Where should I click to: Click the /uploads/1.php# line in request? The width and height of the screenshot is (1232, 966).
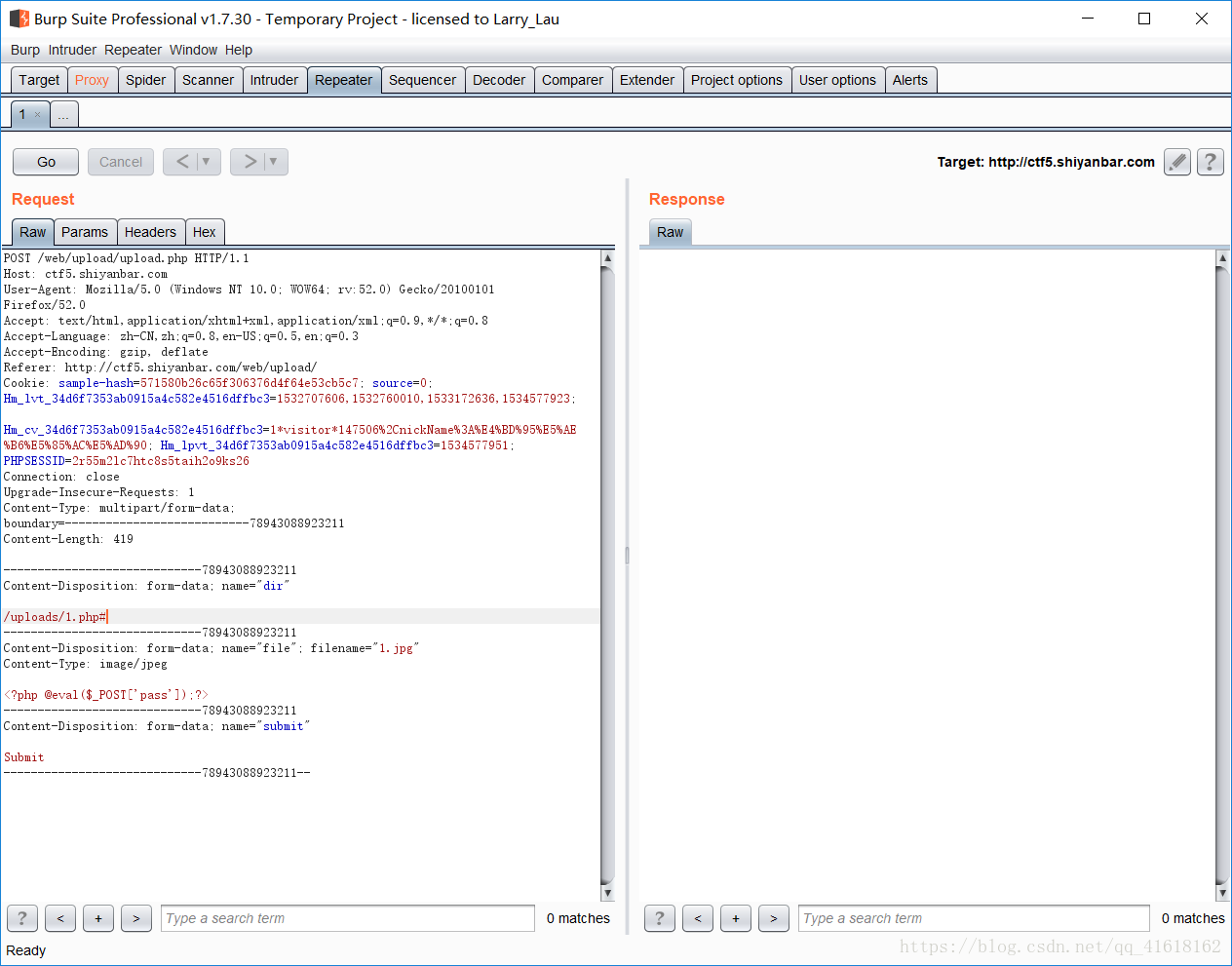pos(57,617)
